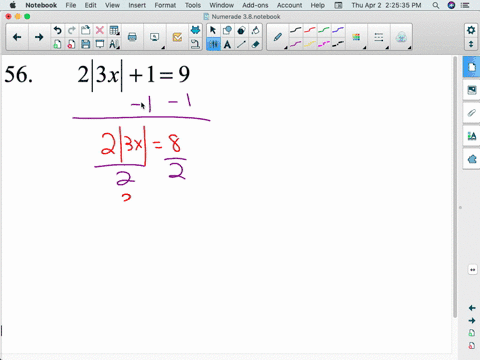This screenshot has height=360, width=480.
Task: Click the red X Delete icon
Action: coord(99,30)
